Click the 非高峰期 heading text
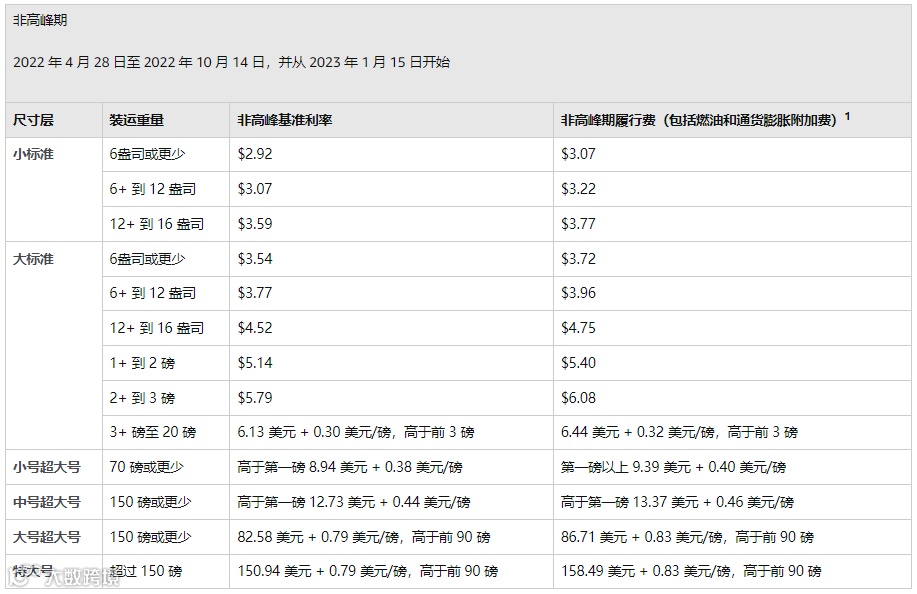 click(40, 20)
